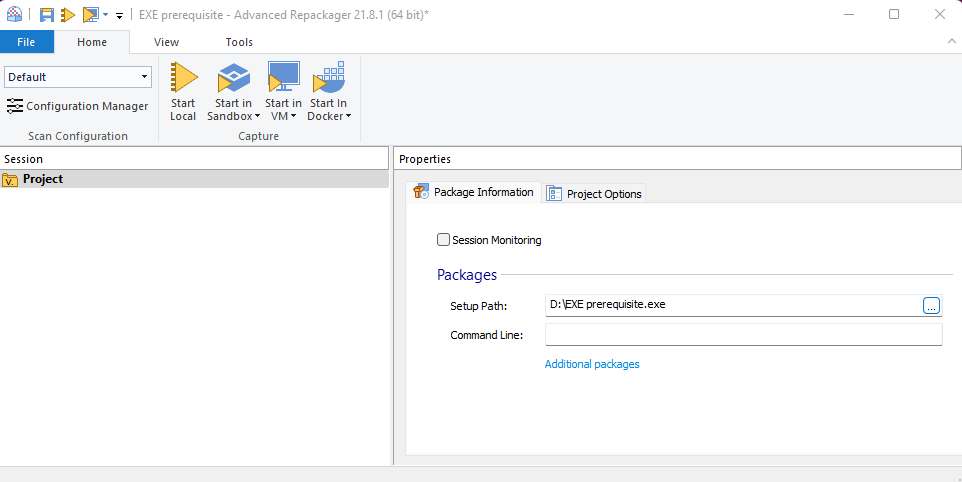Browse for setup path with the ... button
Viewport: 962px width, 482px height.
point(931,305)
